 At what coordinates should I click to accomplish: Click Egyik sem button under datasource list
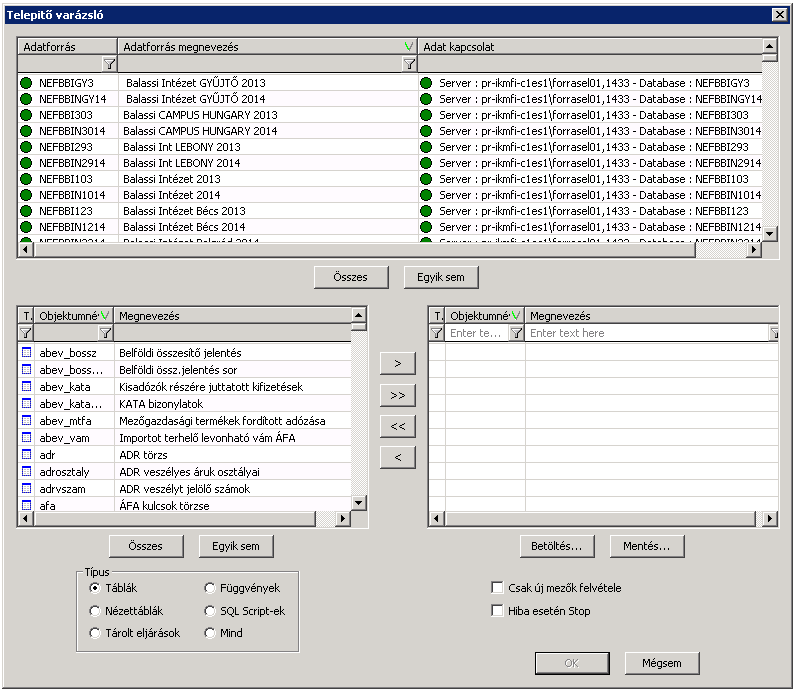pyautogui.click(x=441, y=277)
